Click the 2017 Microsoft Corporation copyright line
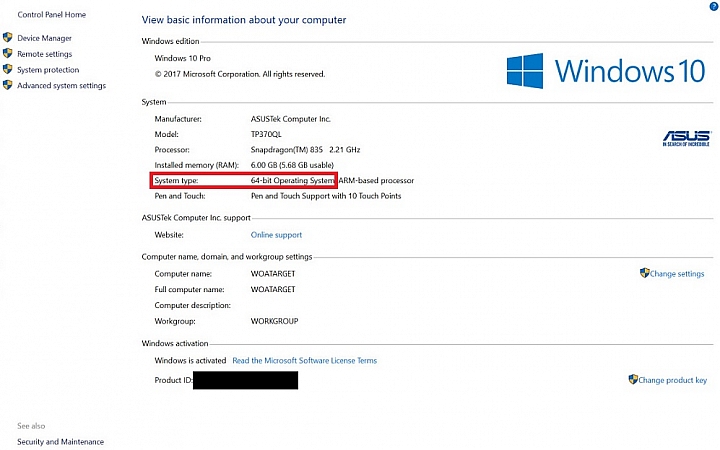 coord(240,74)
